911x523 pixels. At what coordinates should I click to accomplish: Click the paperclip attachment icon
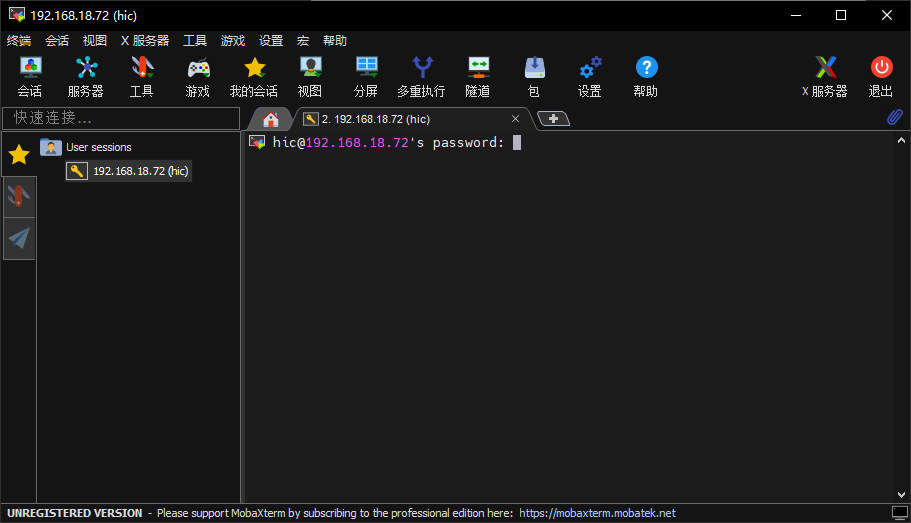[x=895, y=117]
